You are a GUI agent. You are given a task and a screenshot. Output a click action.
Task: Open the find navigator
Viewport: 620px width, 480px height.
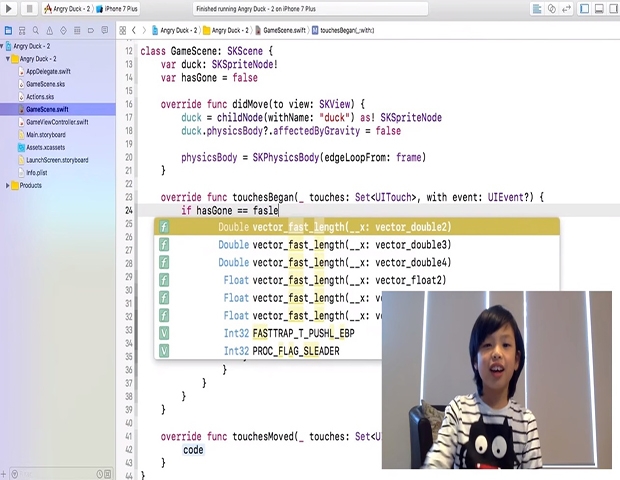(36, 30)
